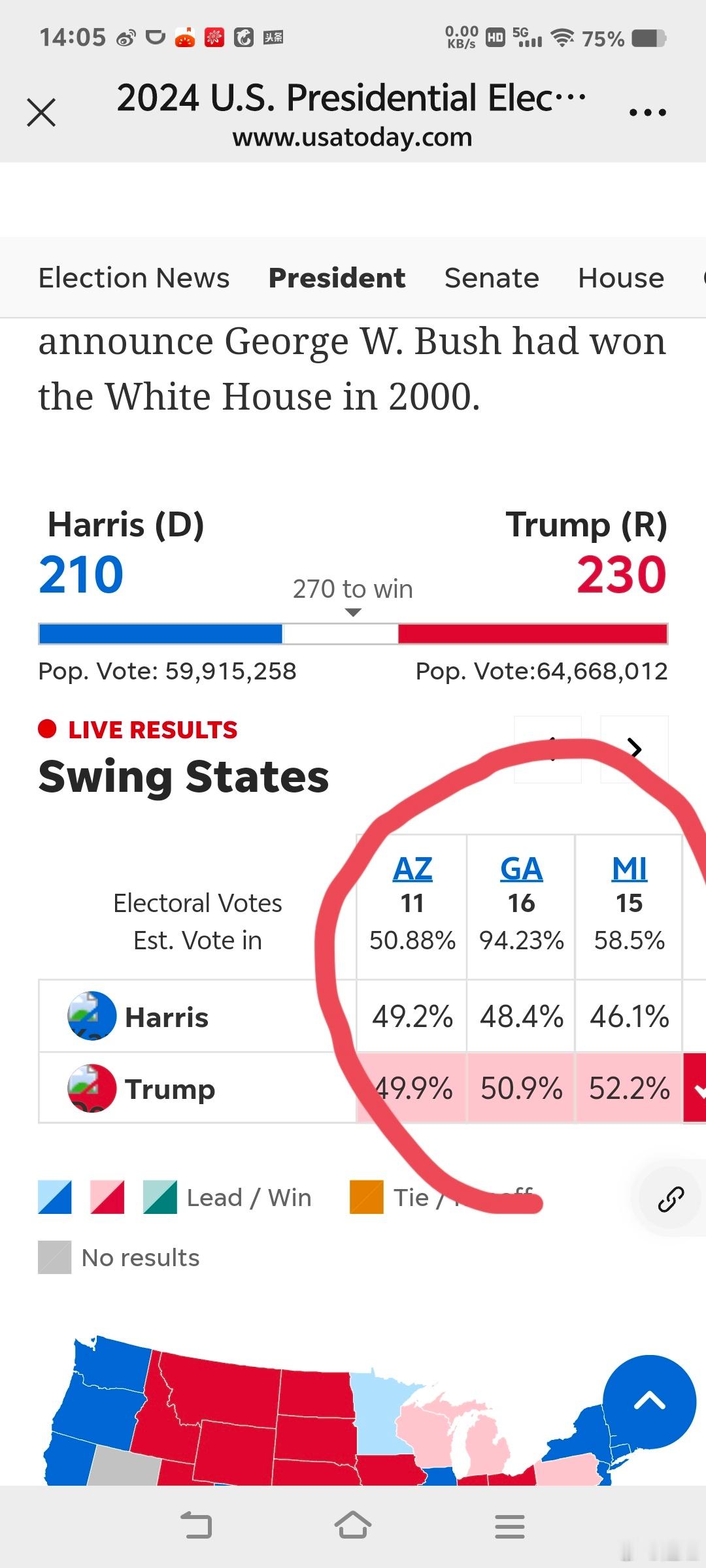
Task: Open the MI state results link
Action: pos(629,869)
